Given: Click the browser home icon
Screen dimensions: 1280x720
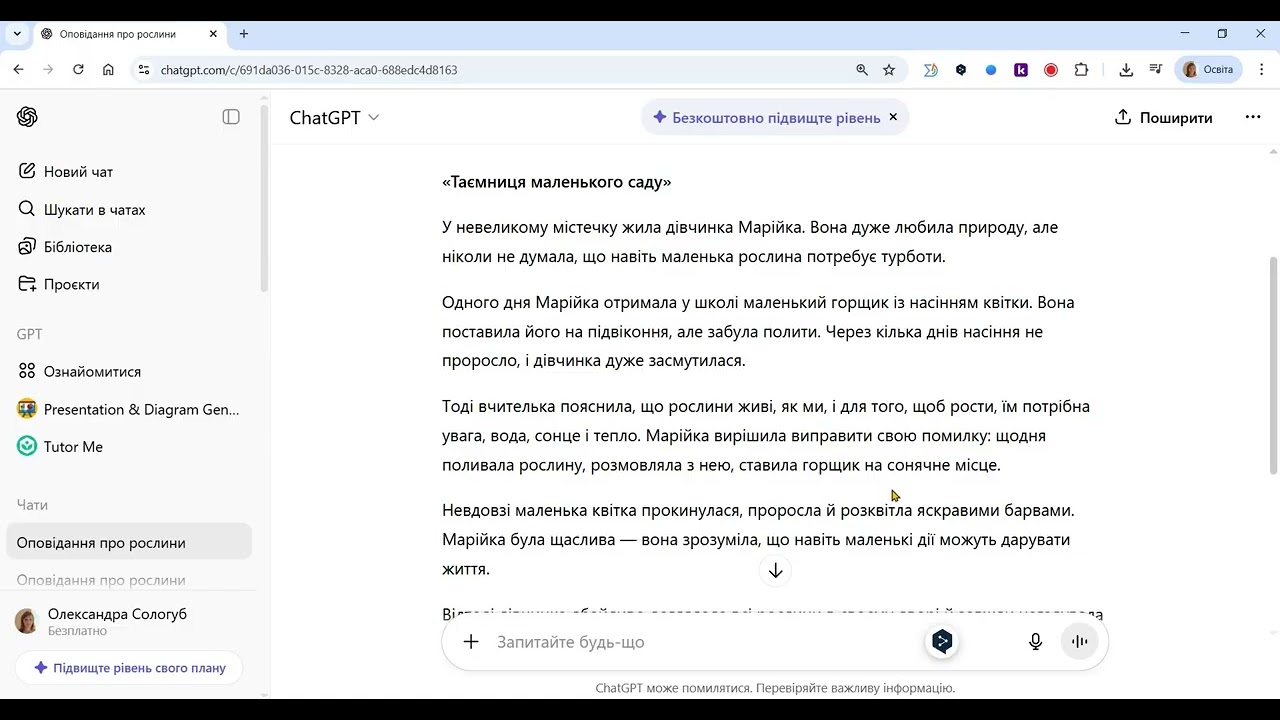Looking at the screenshot, I should tap(108, 70).
